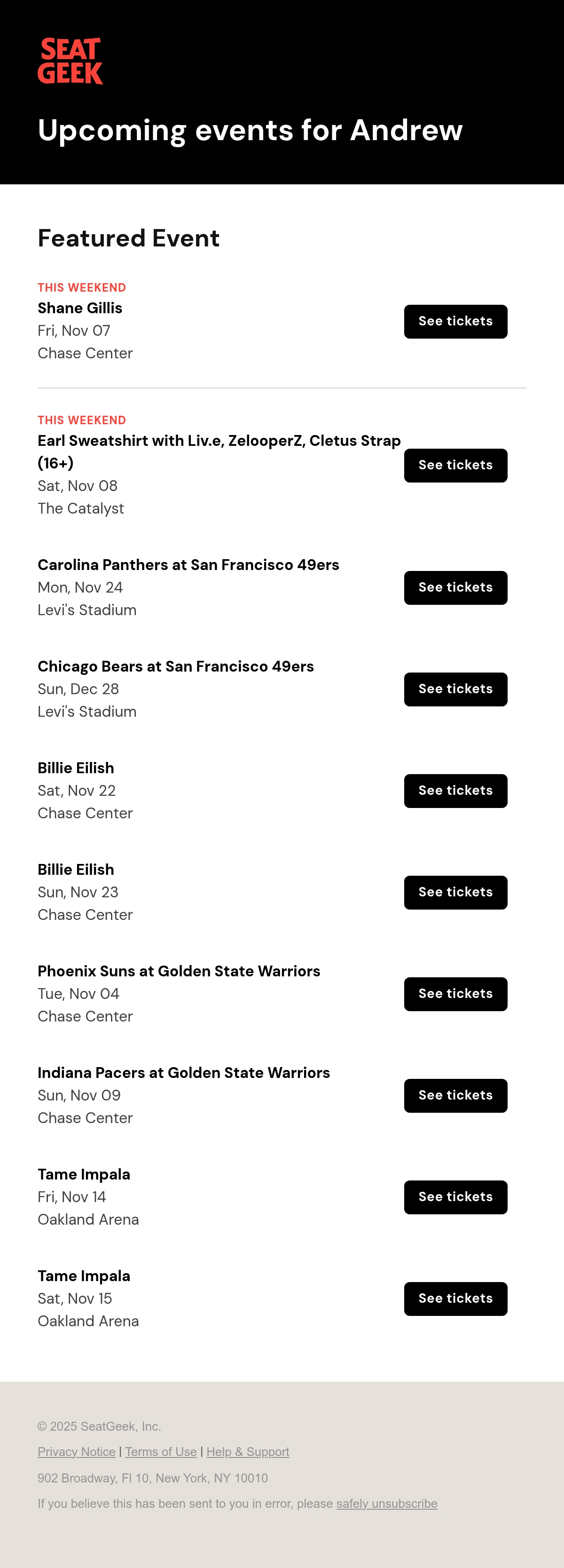
Task: Open the Privacy Notice link
Action: 77,1452
